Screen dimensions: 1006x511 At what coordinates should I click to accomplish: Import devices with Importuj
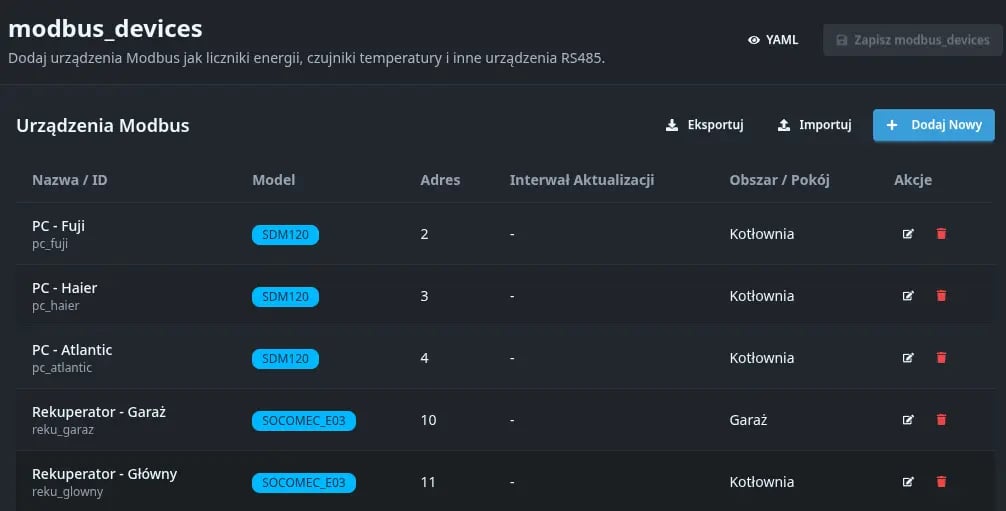point(814,125)
